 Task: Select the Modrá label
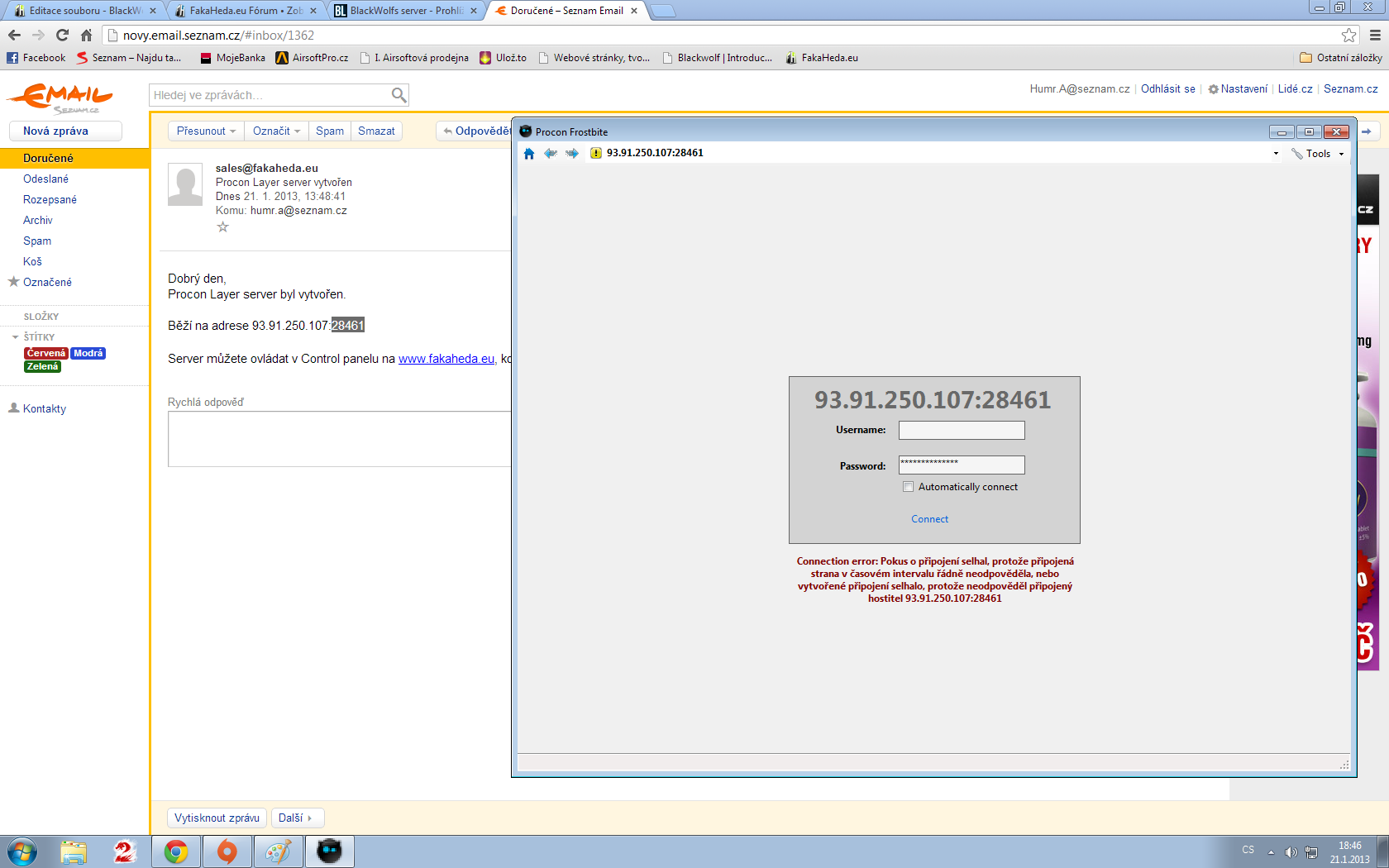[x=88, y=353]
